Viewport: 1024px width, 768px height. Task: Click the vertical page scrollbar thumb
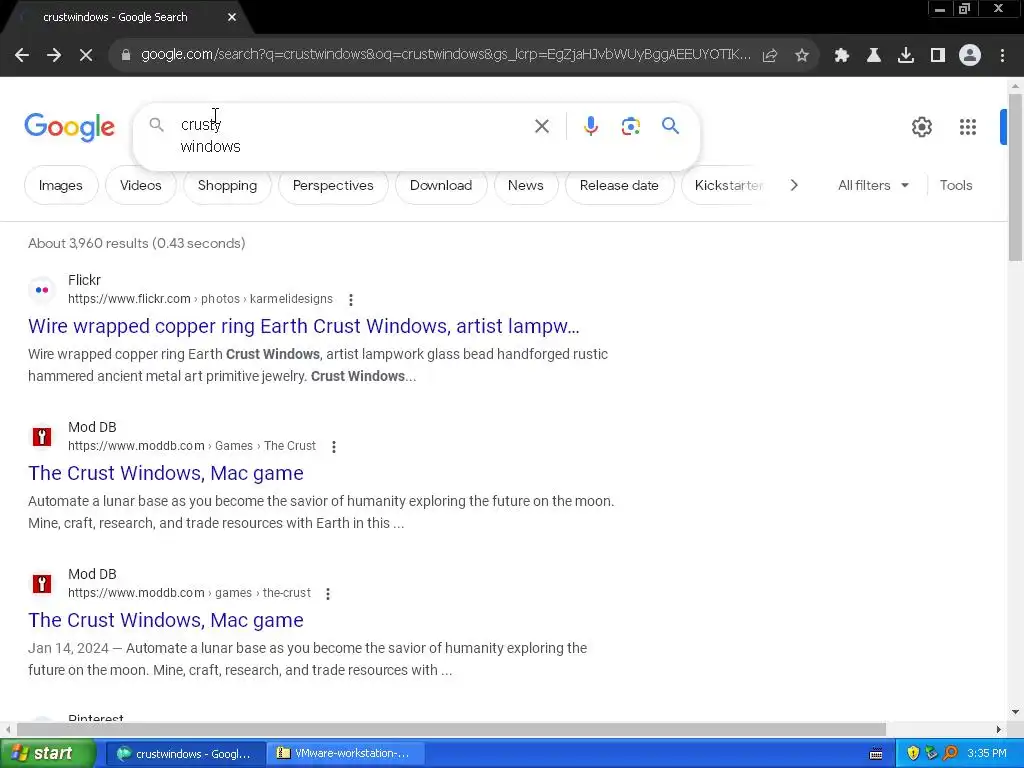1015,178
